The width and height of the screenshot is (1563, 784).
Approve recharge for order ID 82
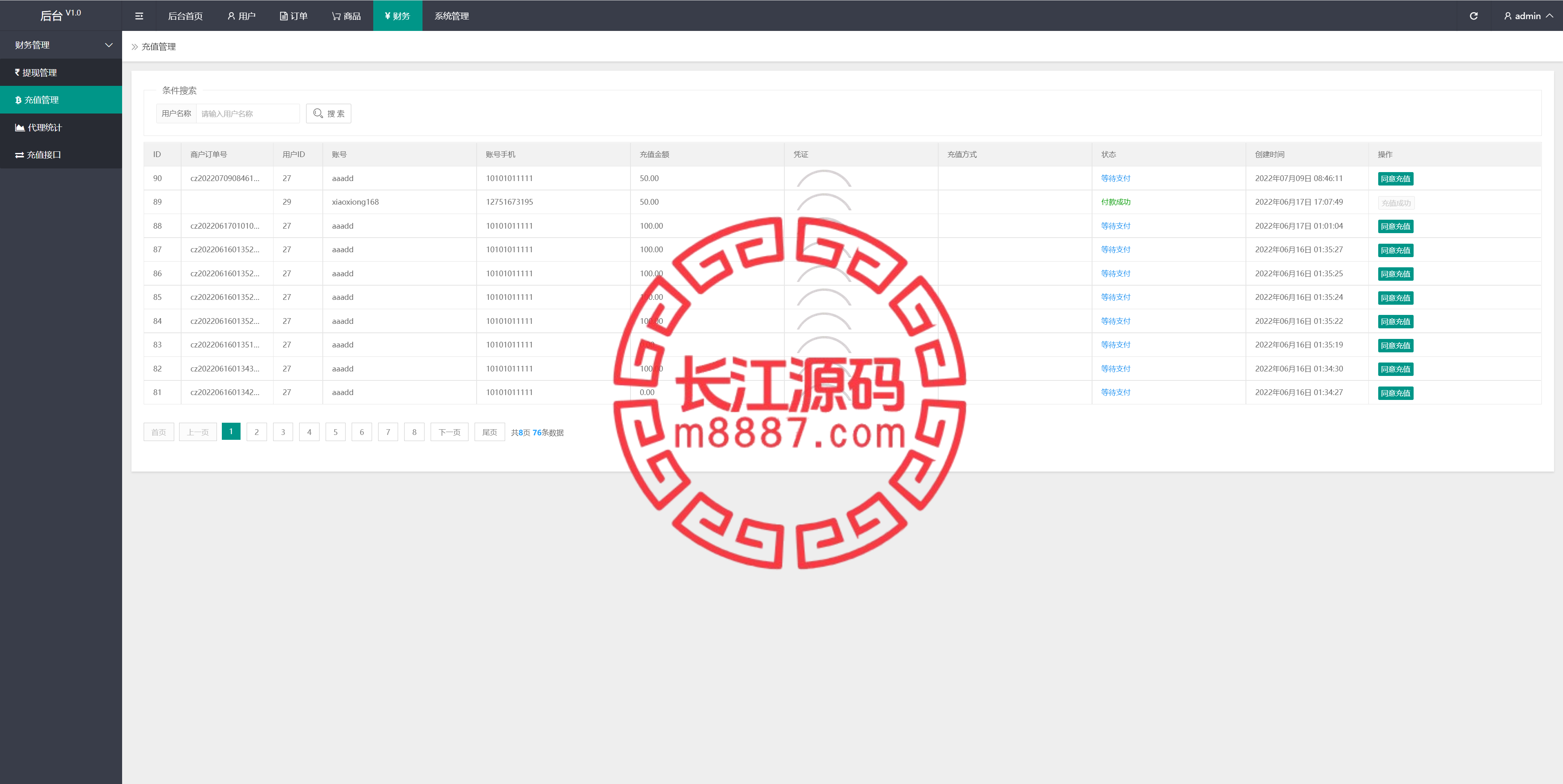coord(1396,369)
